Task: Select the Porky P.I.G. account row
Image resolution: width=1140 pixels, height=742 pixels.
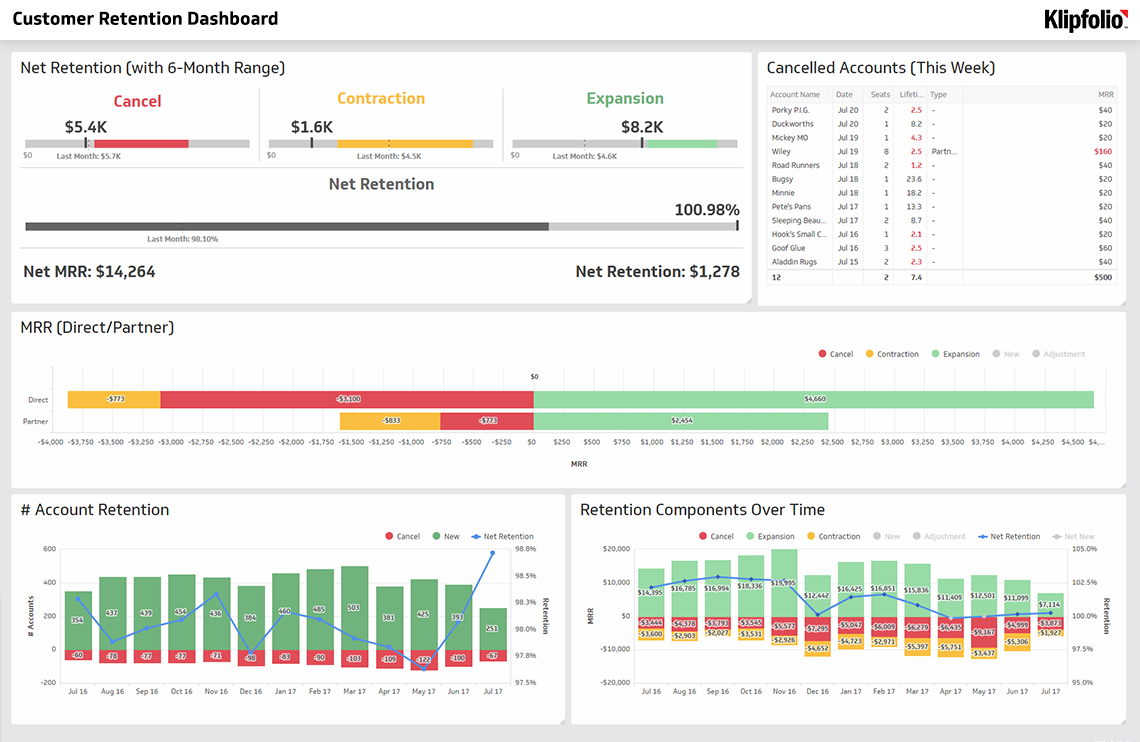Action: pos(942,110)
